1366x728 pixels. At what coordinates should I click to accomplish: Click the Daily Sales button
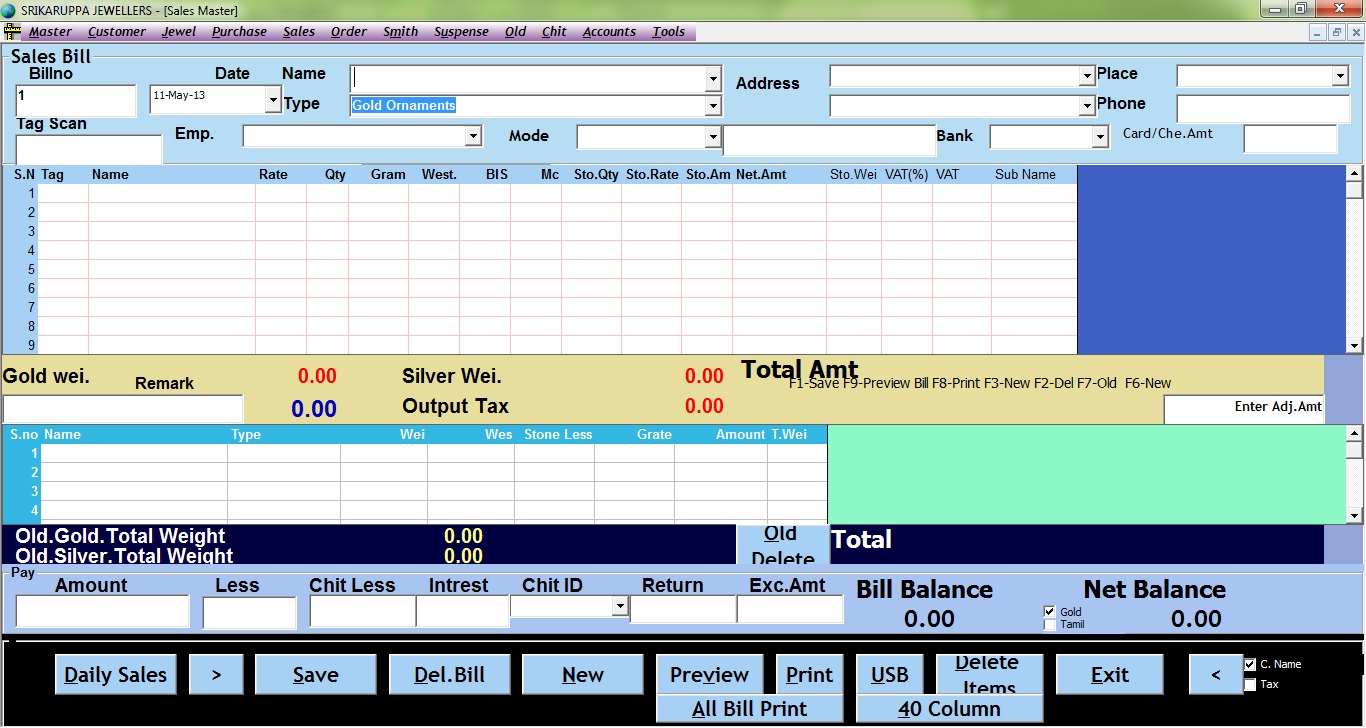click(x=115, y=675)
